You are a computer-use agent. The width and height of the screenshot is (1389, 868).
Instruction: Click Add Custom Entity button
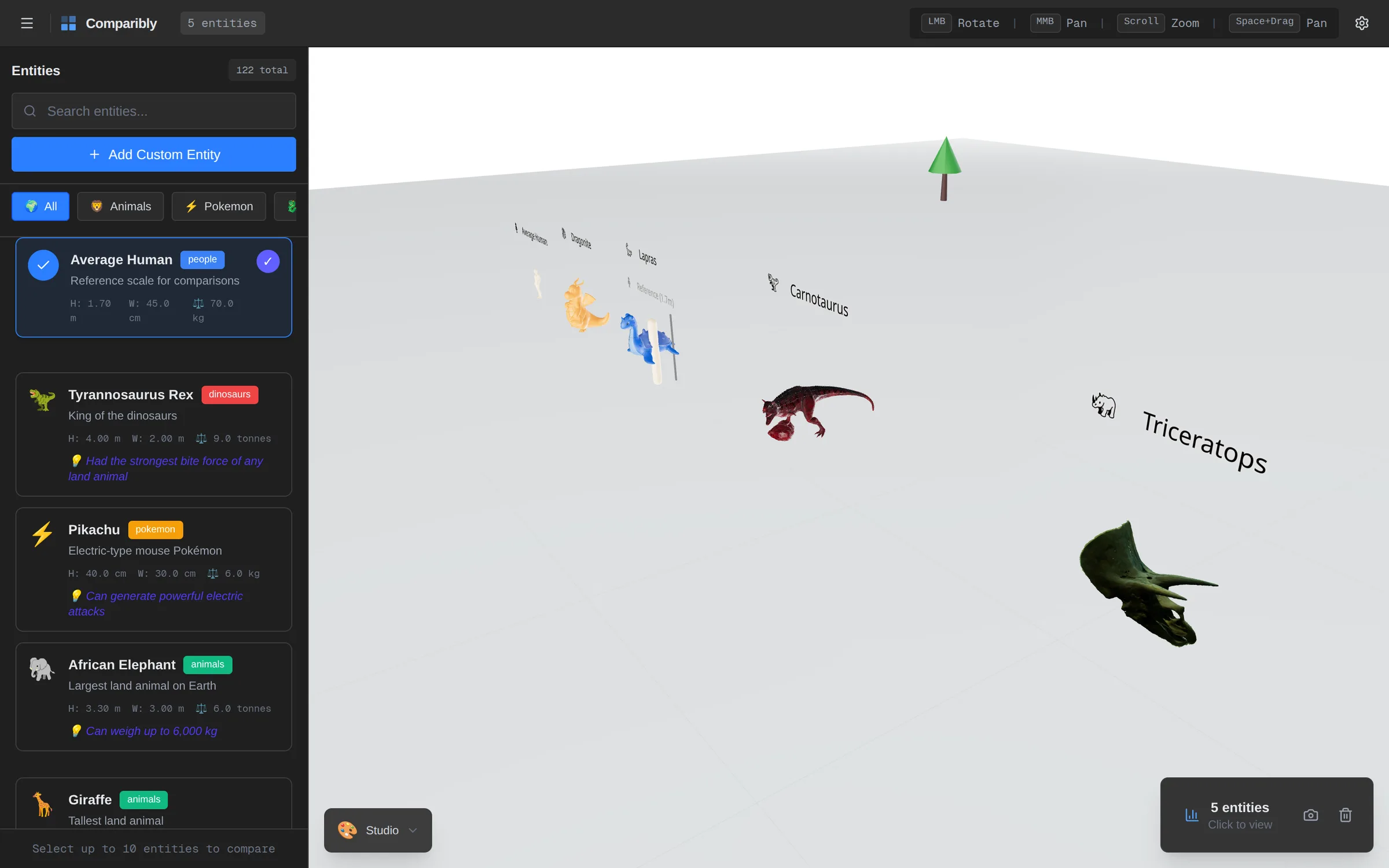tap(153, 154)
